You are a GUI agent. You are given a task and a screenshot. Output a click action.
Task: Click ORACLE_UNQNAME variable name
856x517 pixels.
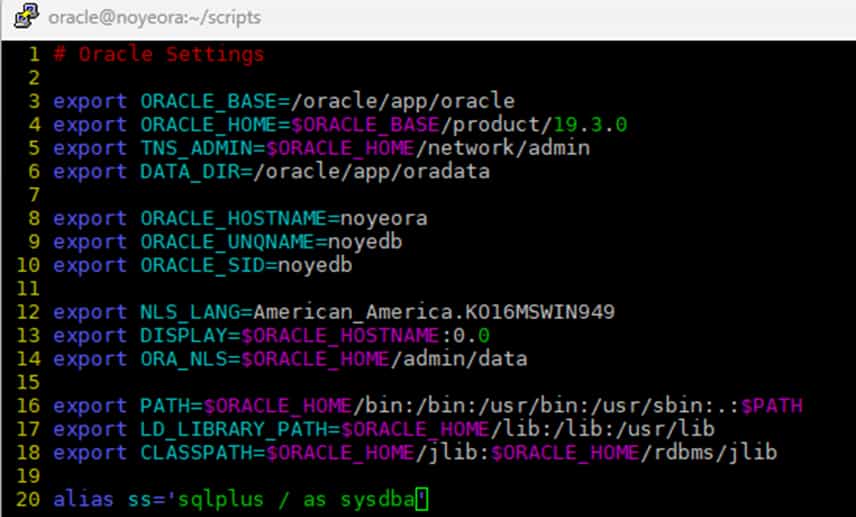pyautogui.click(x=228, y=242)
